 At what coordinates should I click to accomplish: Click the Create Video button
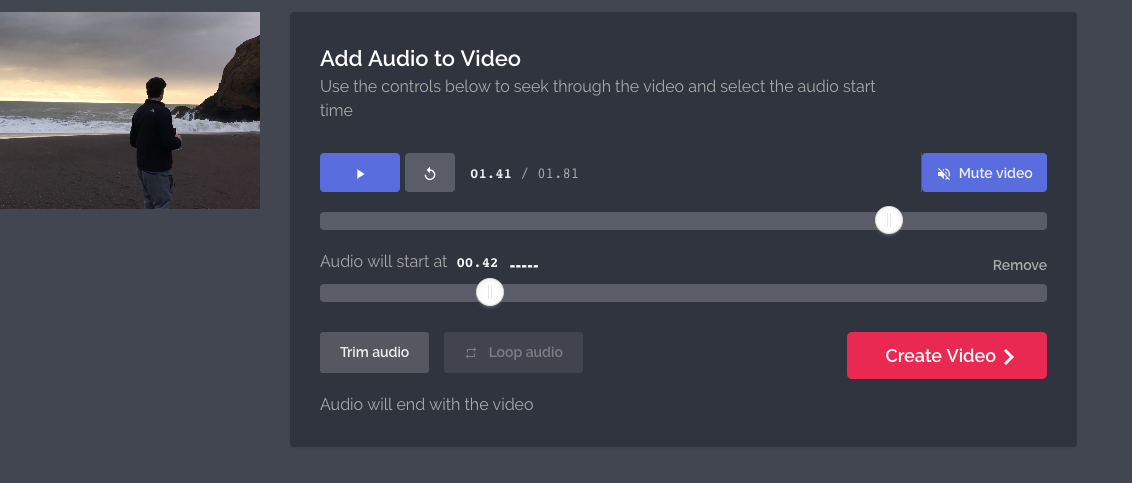(x=945, y=356)
